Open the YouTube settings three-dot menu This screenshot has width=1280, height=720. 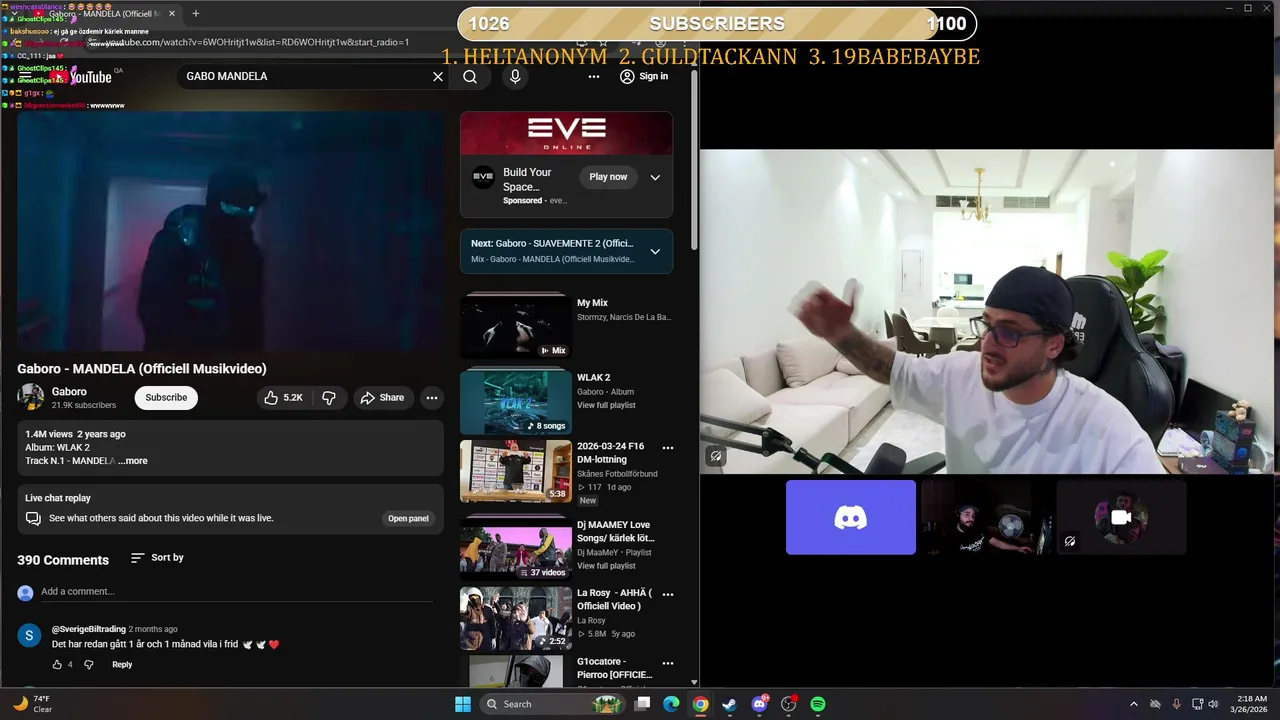594,76
